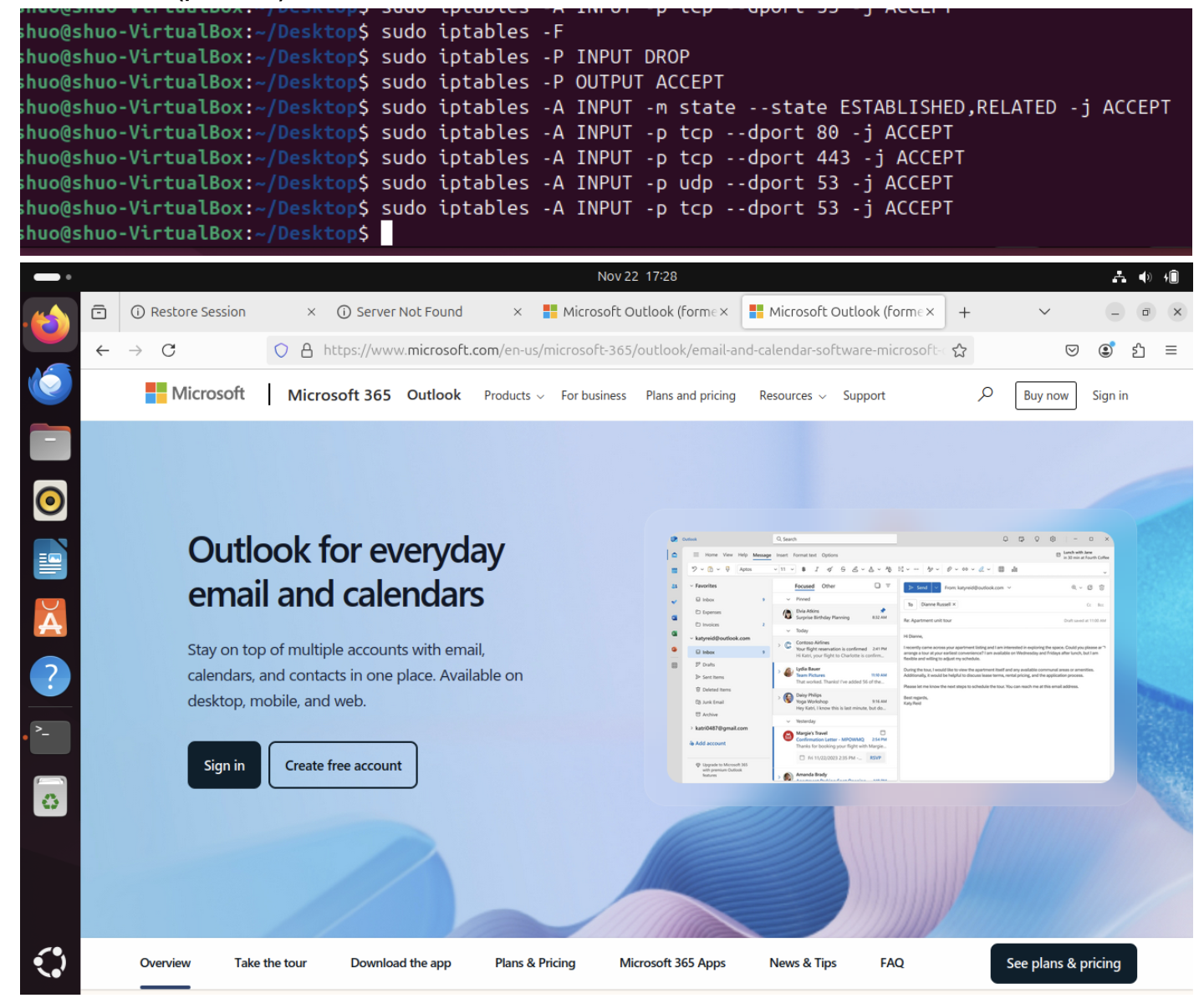The width and height of the screenshot is (1204, 998).
Task: Open the list all tabs chevron
Action: coord(1044,312)
